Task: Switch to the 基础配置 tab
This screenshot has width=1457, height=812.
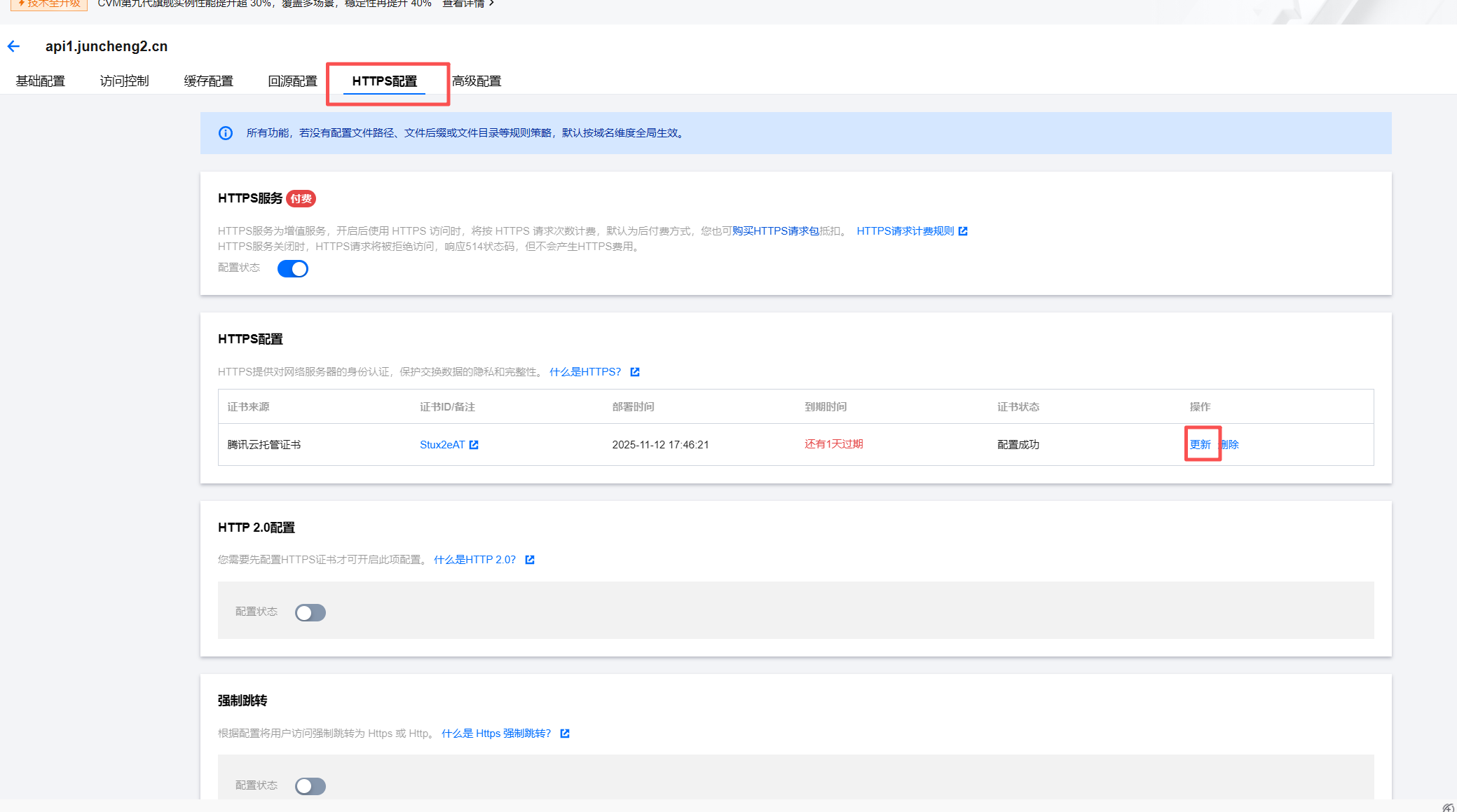Action: [40, 81]
